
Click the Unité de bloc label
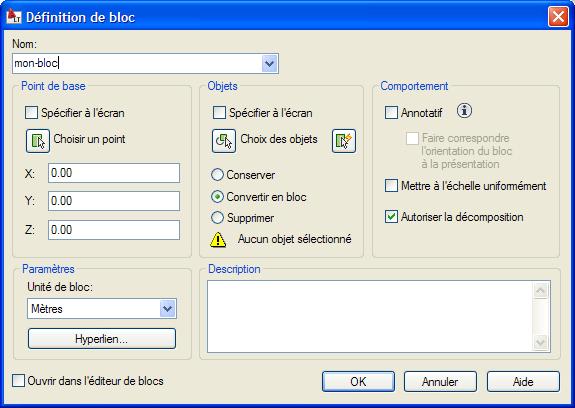pos(60,287)
